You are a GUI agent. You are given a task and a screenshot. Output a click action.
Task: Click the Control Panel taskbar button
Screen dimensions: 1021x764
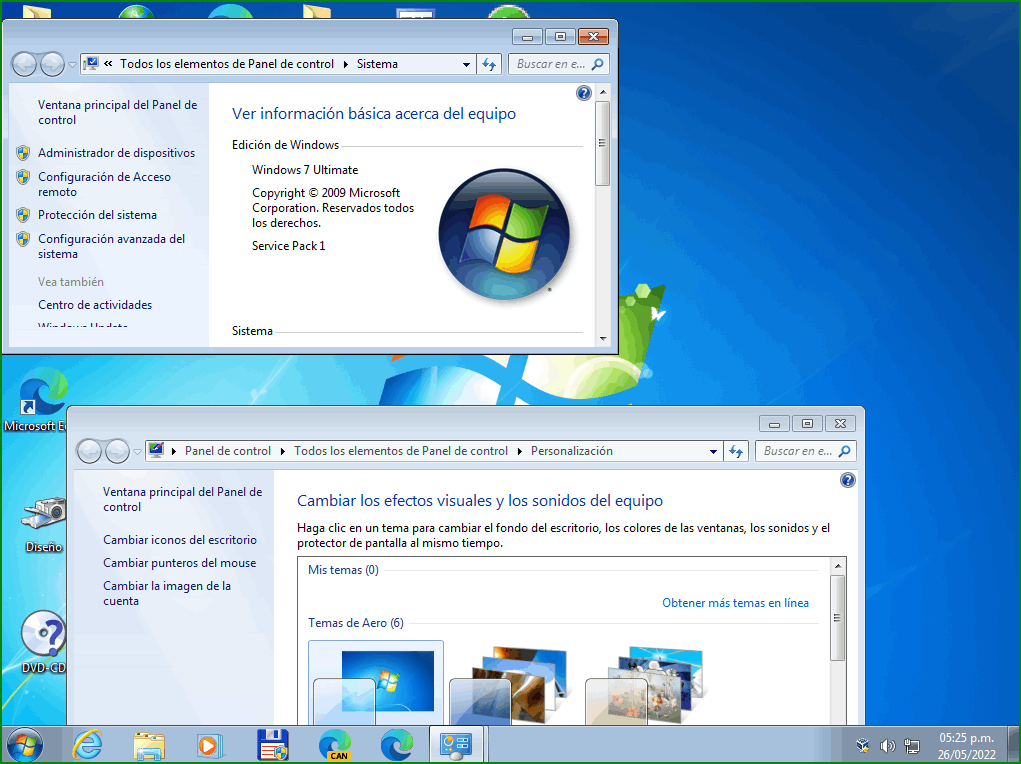point(456,745)
